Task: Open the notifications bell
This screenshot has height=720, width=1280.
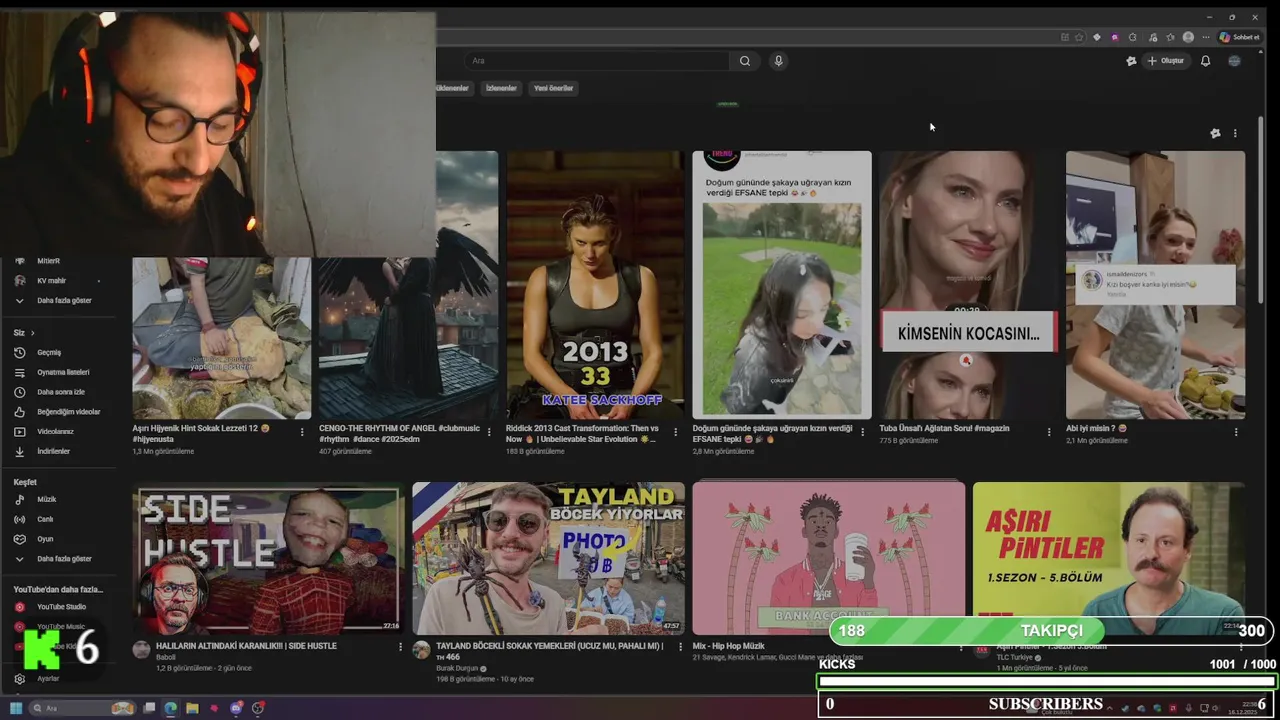Action: click(1205, 61)
